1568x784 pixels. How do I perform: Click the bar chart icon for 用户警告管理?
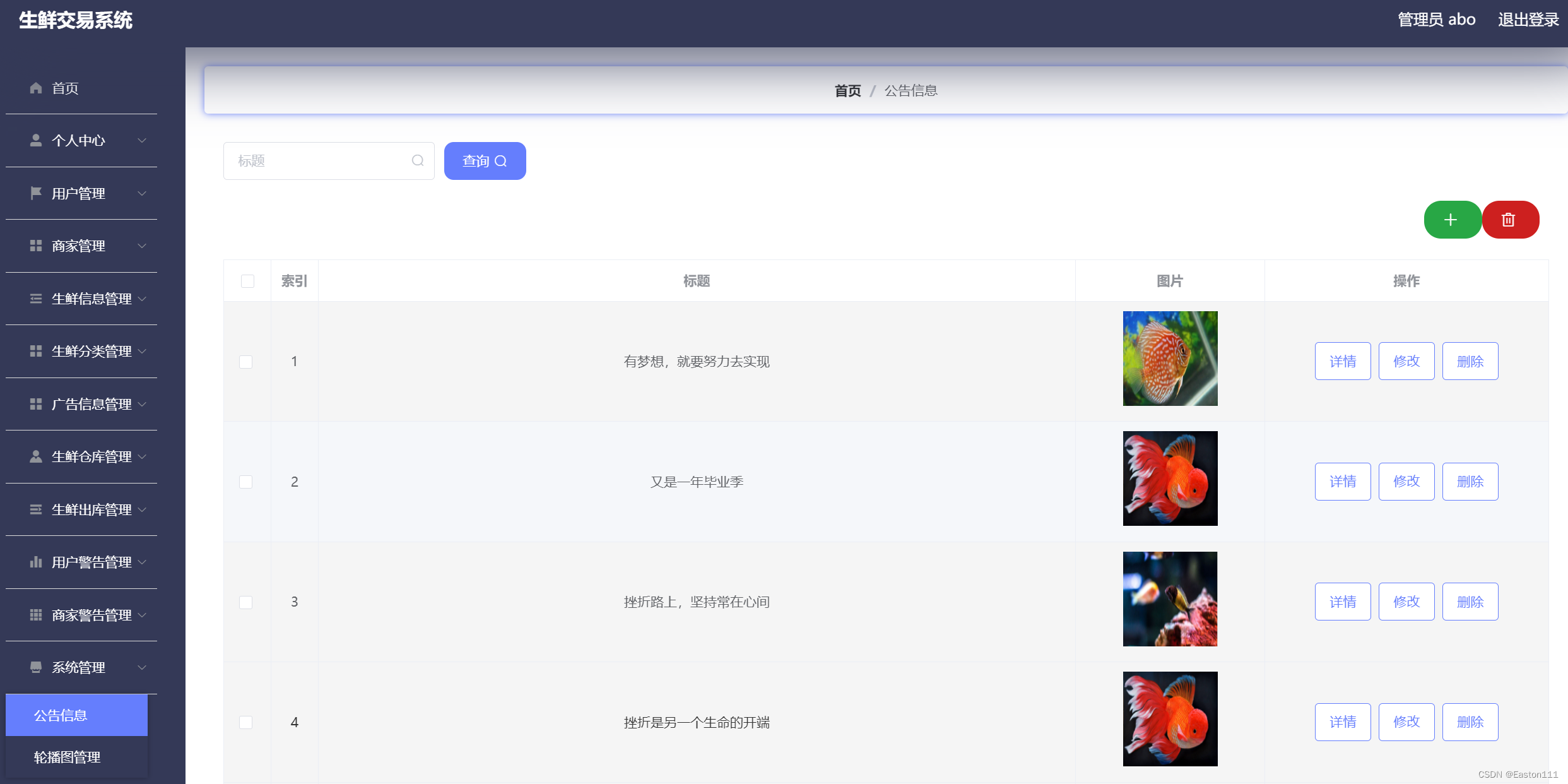(x=36, y=562)
